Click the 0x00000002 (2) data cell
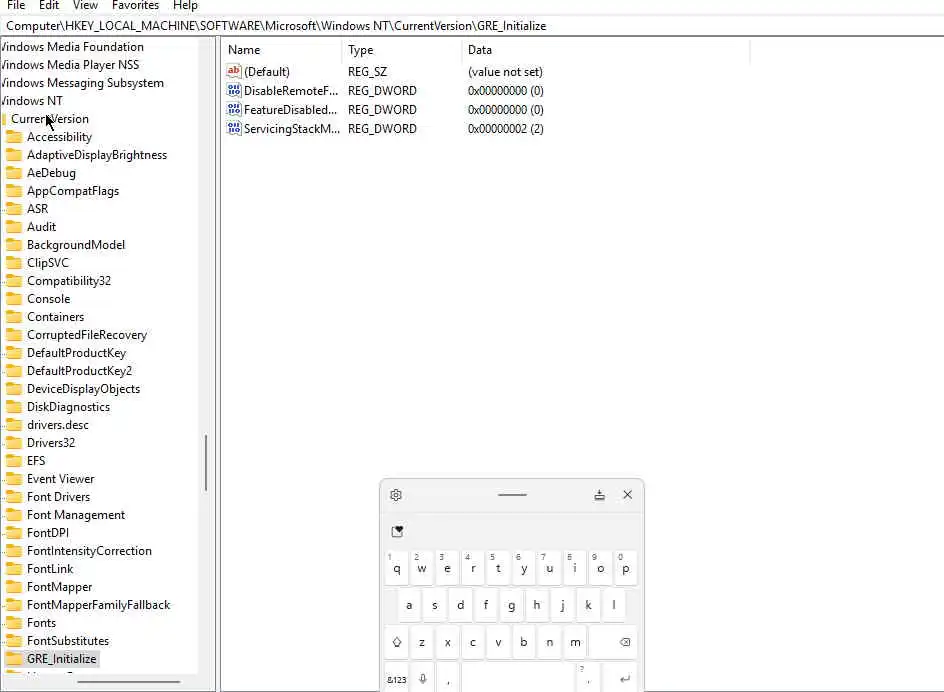 point(506,129)
